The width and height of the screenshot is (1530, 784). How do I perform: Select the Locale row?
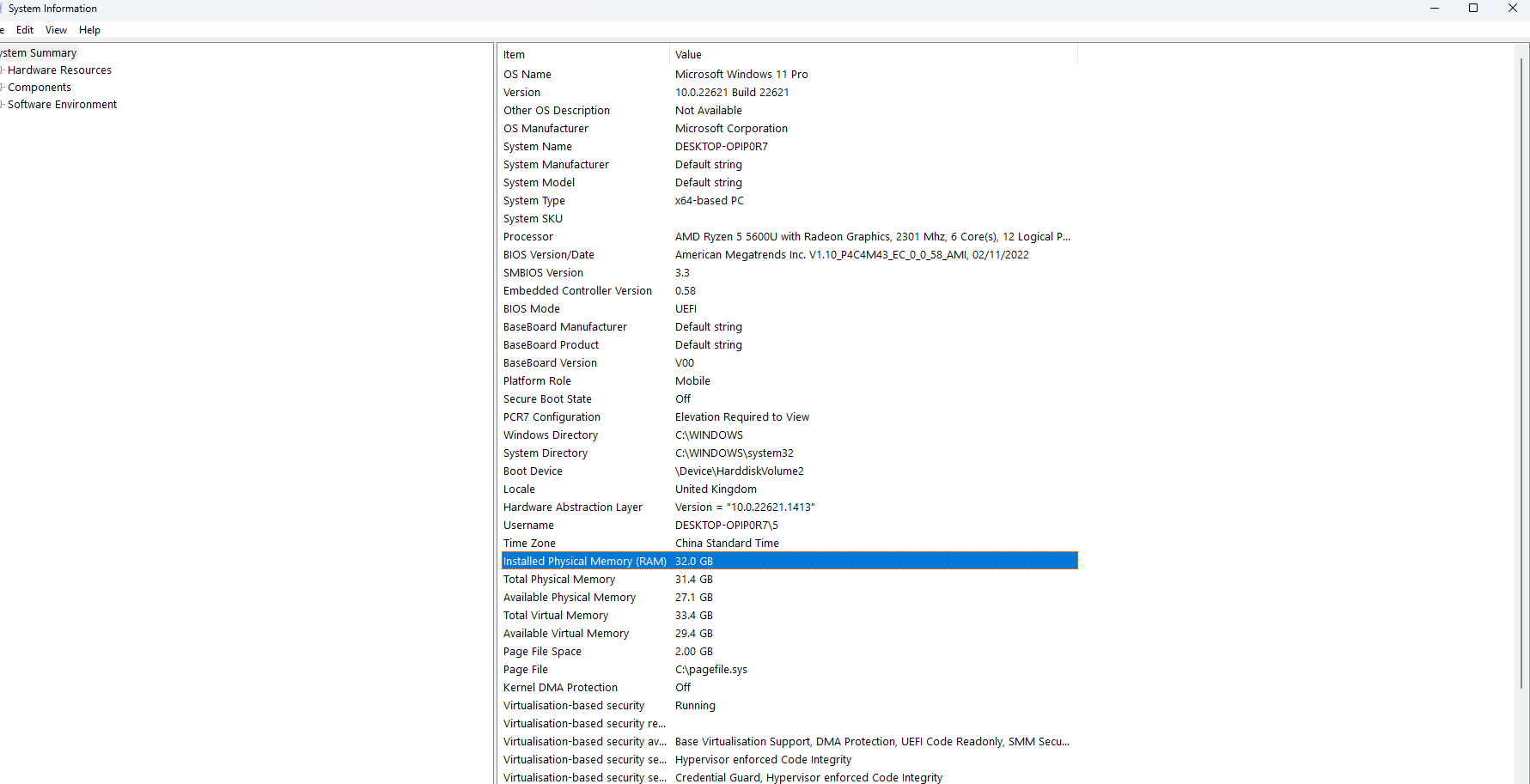click(789, 489)
